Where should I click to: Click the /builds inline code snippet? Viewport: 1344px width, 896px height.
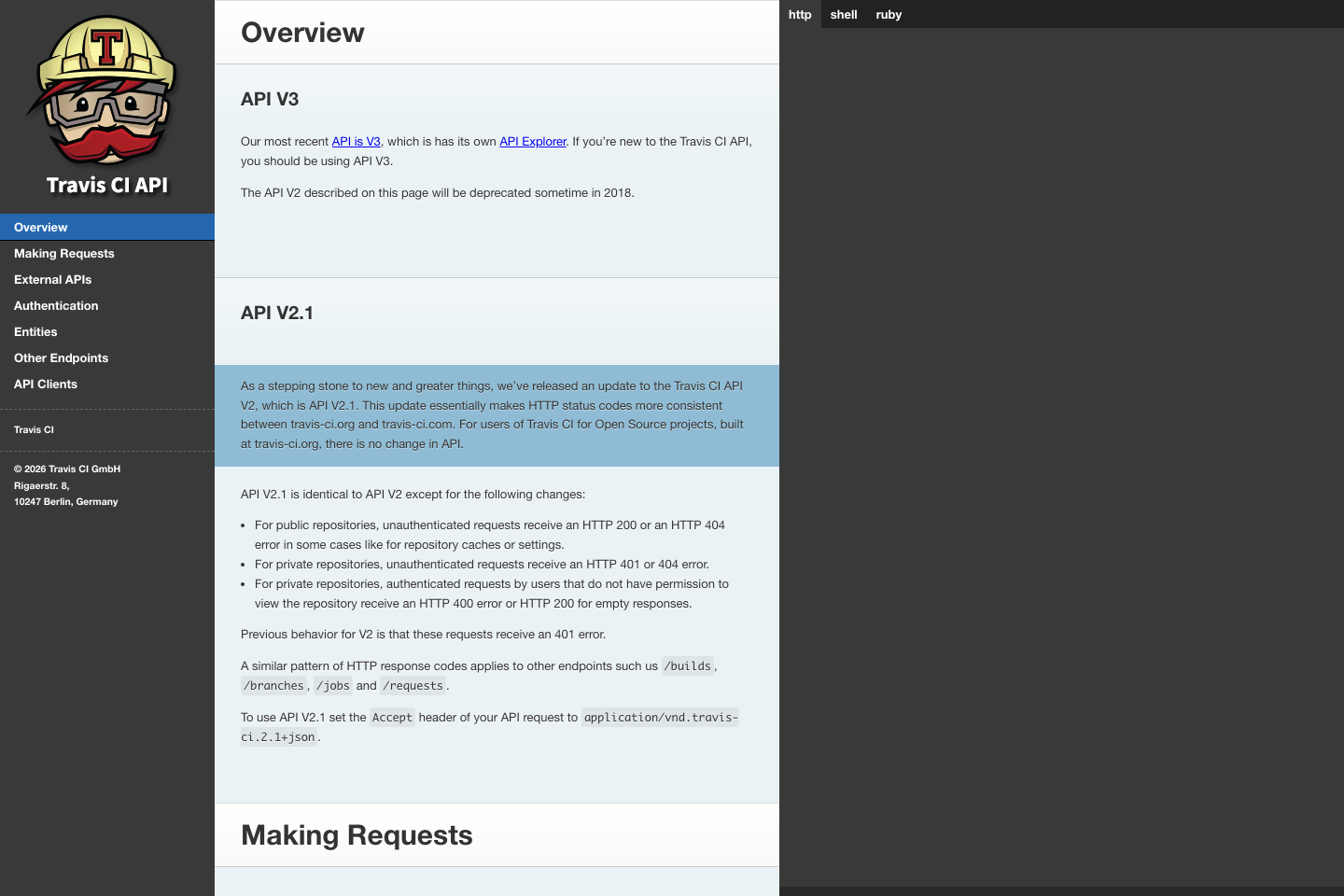tap(687, 665)
